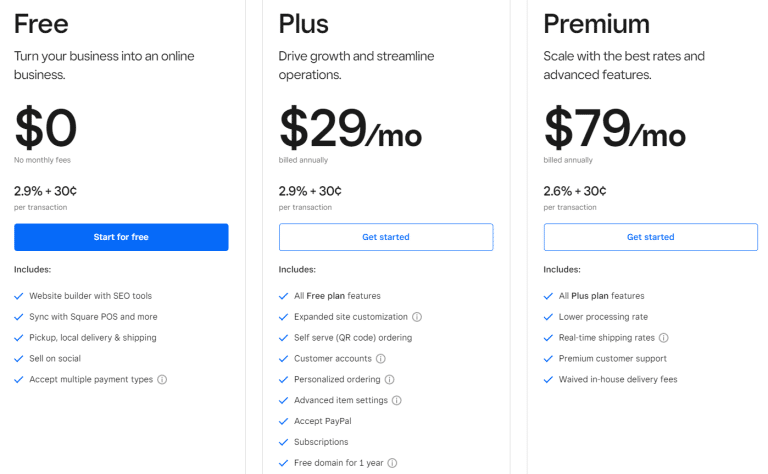768x474 pixels.
Task: Click the All Free plan features item
Action: 337,296
